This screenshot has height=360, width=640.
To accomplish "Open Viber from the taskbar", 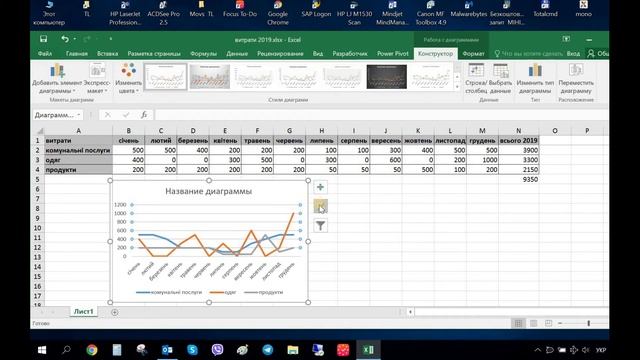I will click(217, 350).
